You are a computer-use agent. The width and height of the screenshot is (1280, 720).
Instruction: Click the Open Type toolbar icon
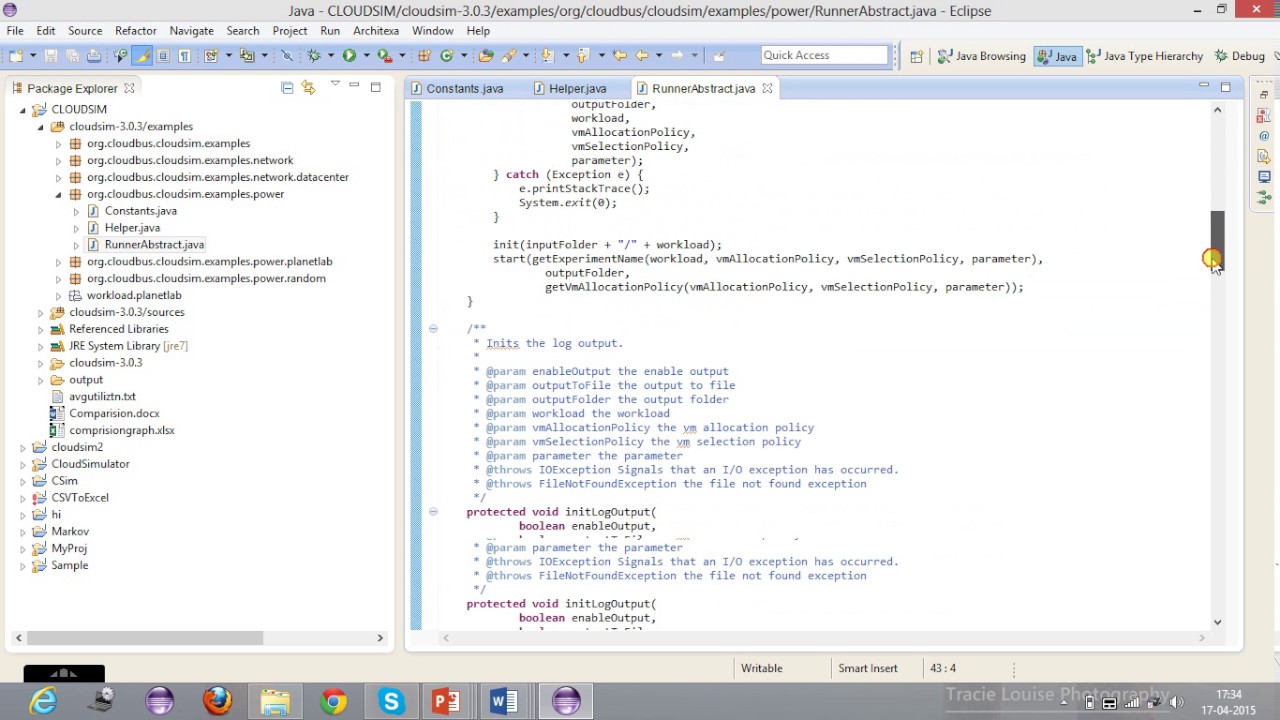tap(487, 55)
